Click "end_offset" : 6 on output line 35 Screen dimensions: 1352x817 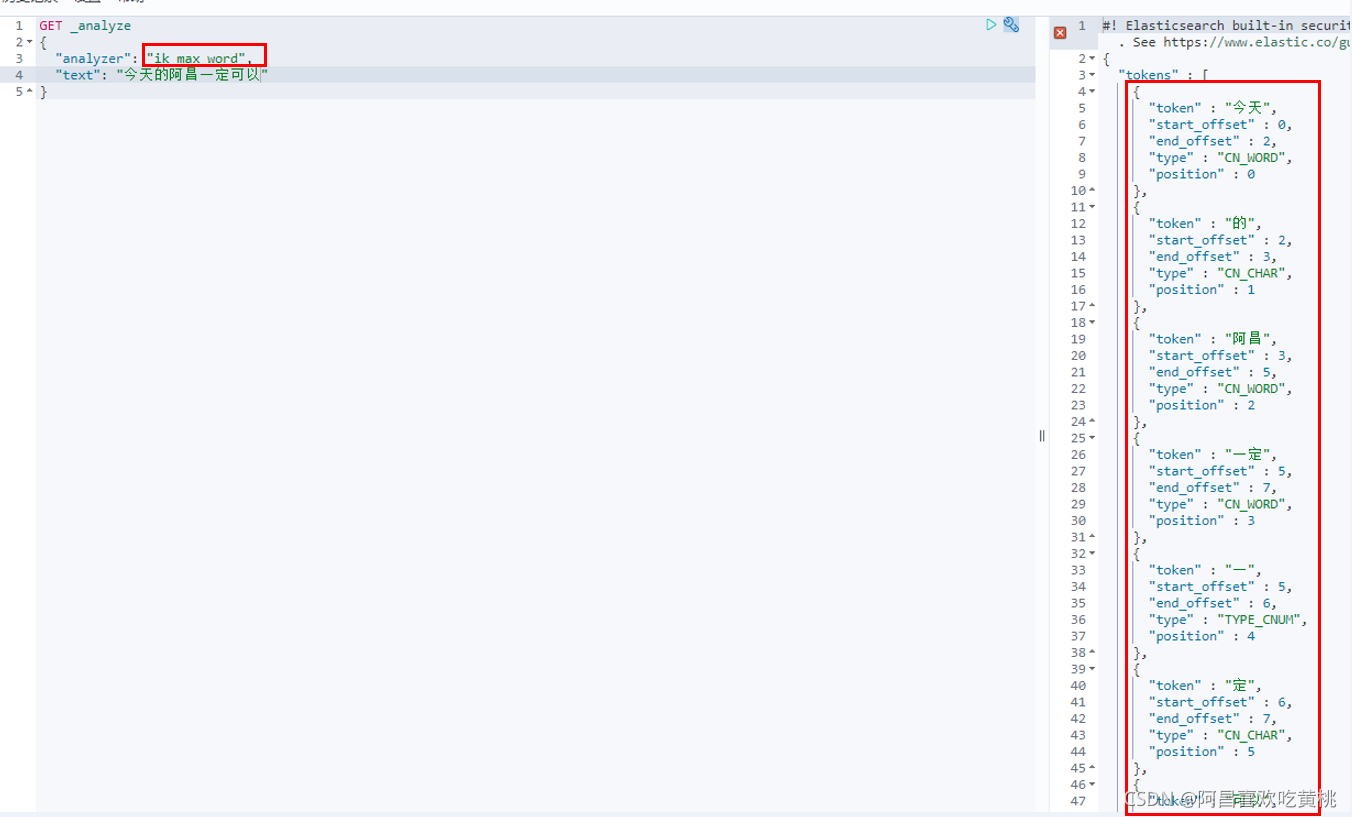click(x=1212, y=603)
